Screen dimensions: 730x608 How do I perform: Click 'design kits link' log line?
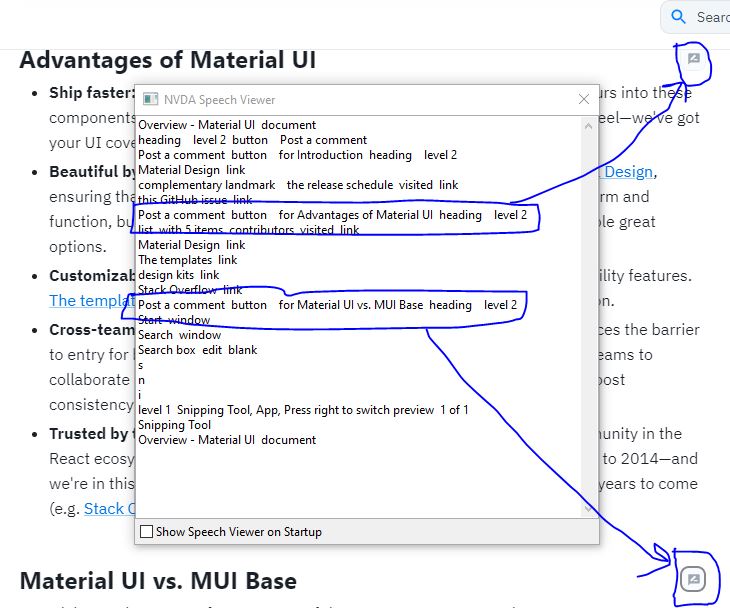click(x=178, y=275)
